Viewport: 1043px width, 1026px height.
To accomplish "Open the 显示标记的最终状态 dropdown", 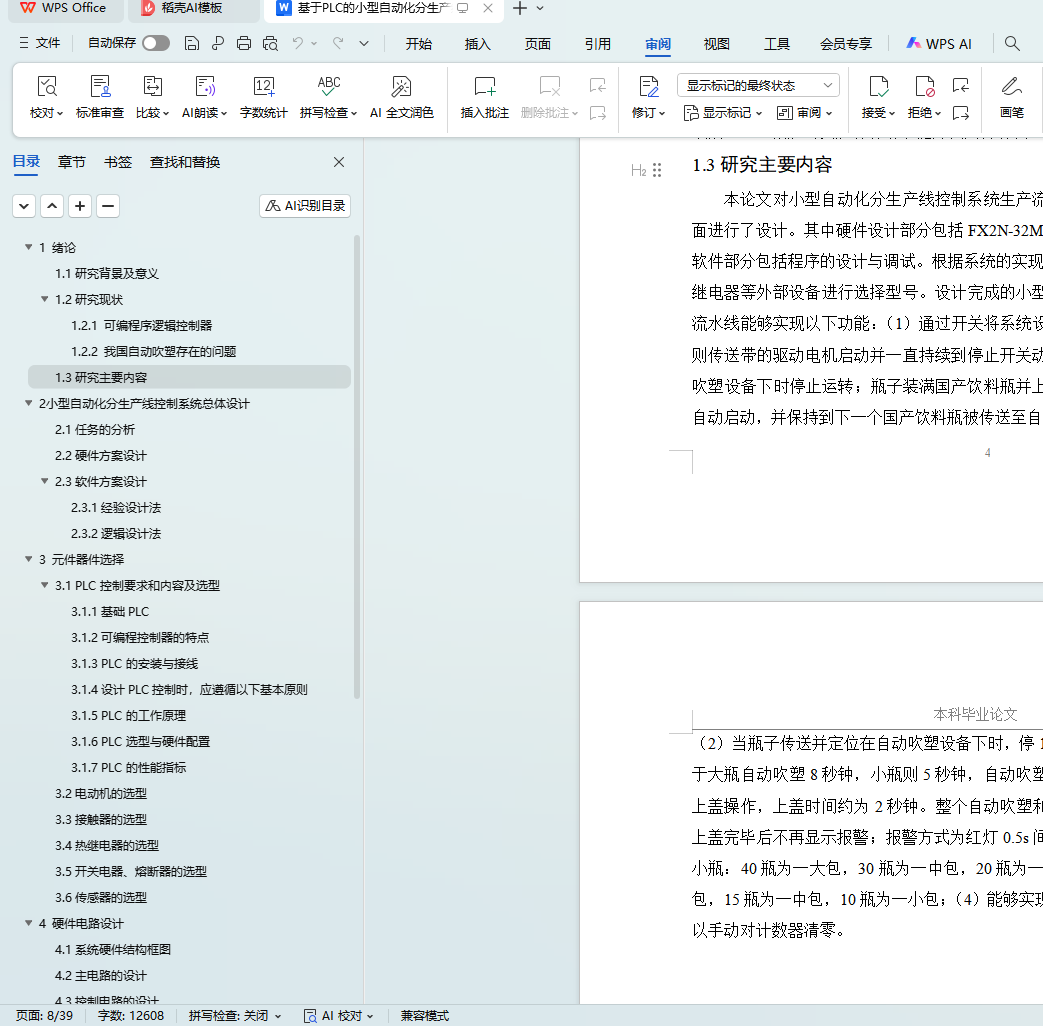I will [x=757, y=85].
